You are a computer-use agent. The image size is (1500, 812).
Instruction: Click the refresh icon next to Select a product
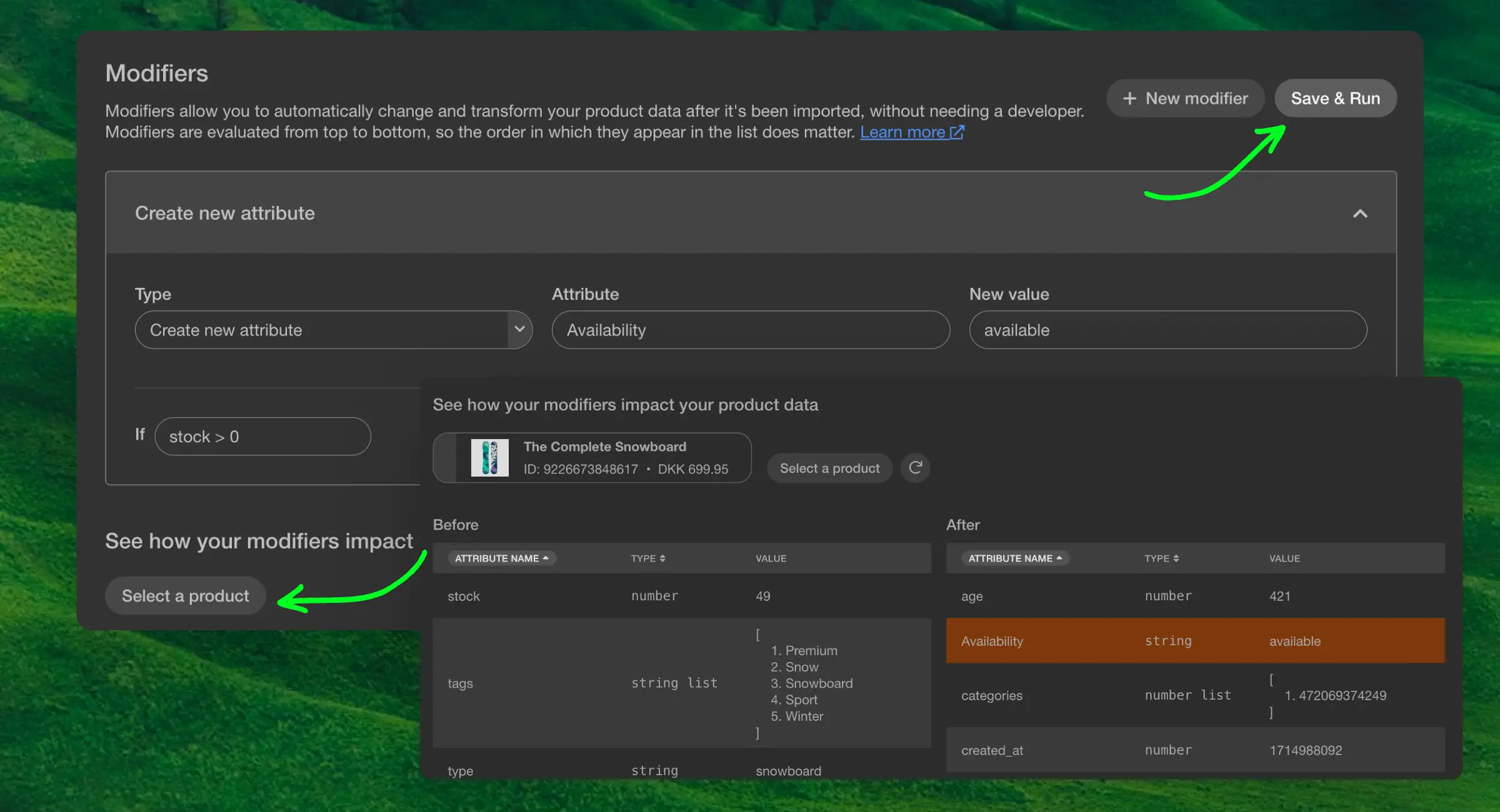tap(915, 468)
